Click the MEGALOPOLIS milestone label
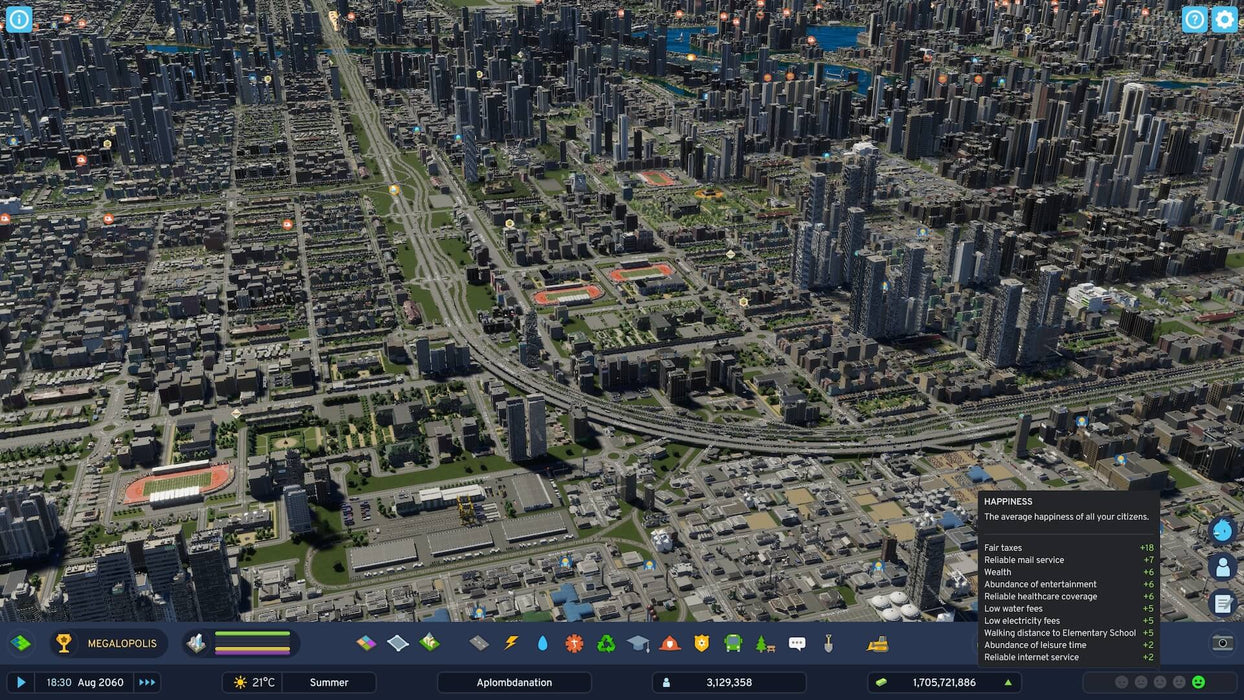The width and height of the screenshot is (1244, 700). (122, 643)
